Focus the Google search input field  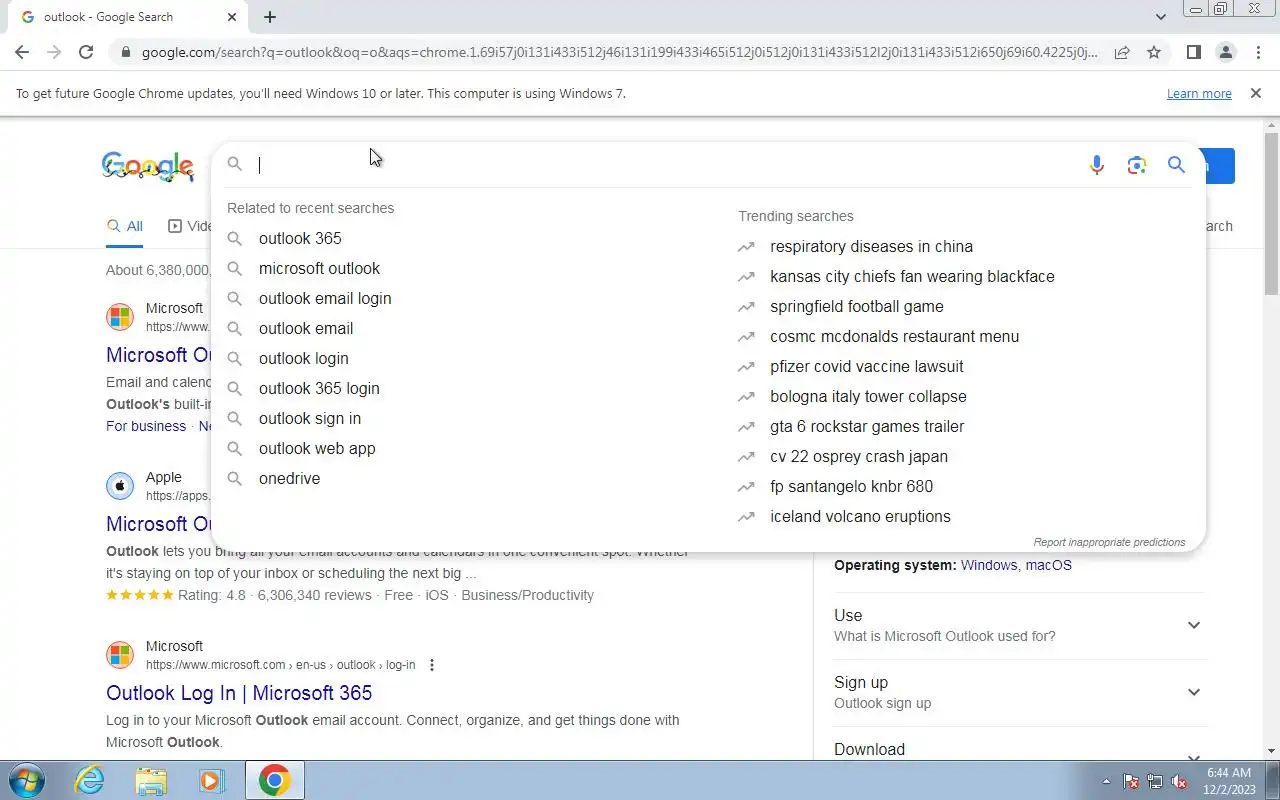coord(665,165)
